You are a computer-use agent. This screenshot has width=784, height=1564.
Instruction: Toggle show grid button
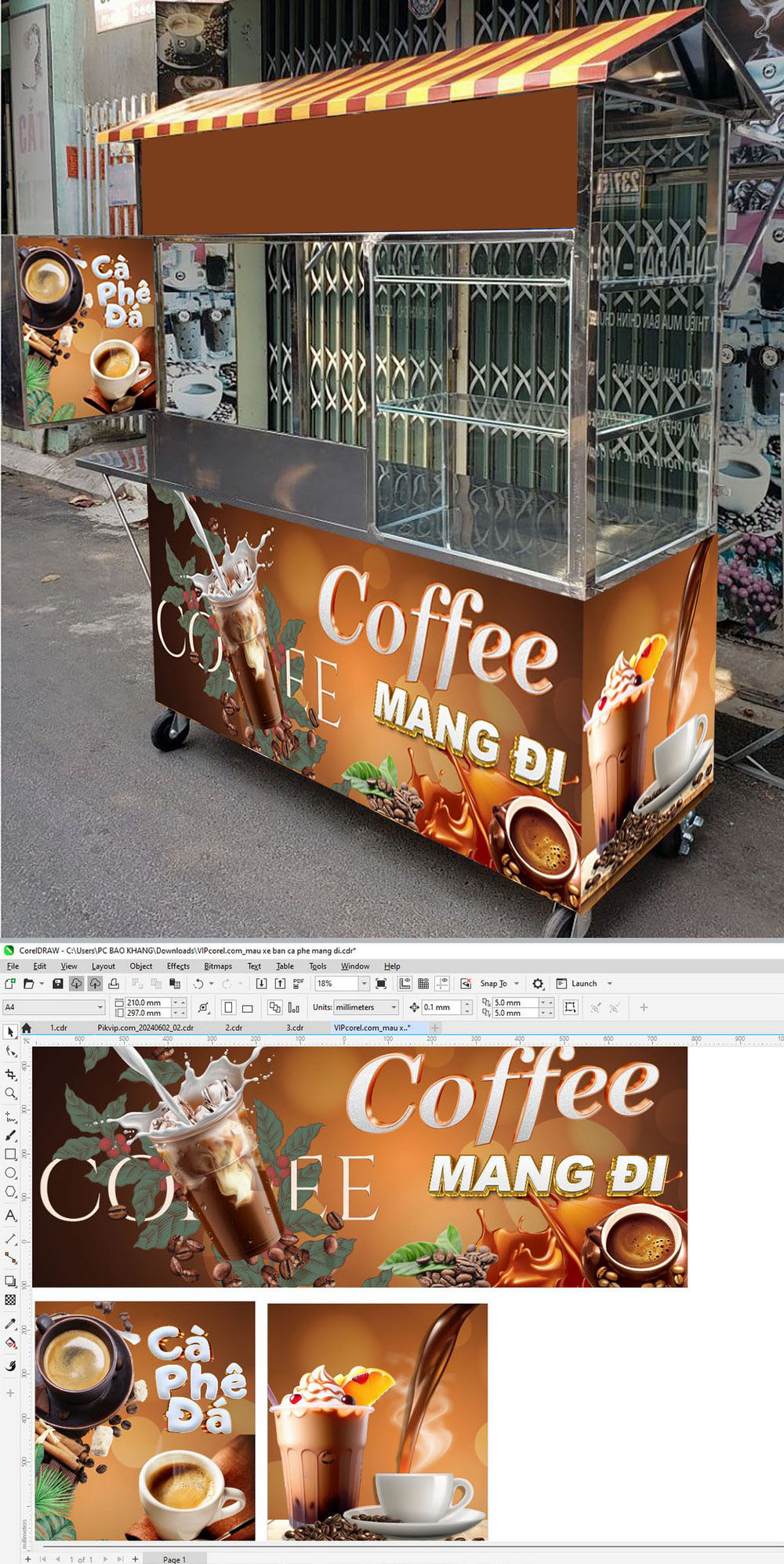423,983
